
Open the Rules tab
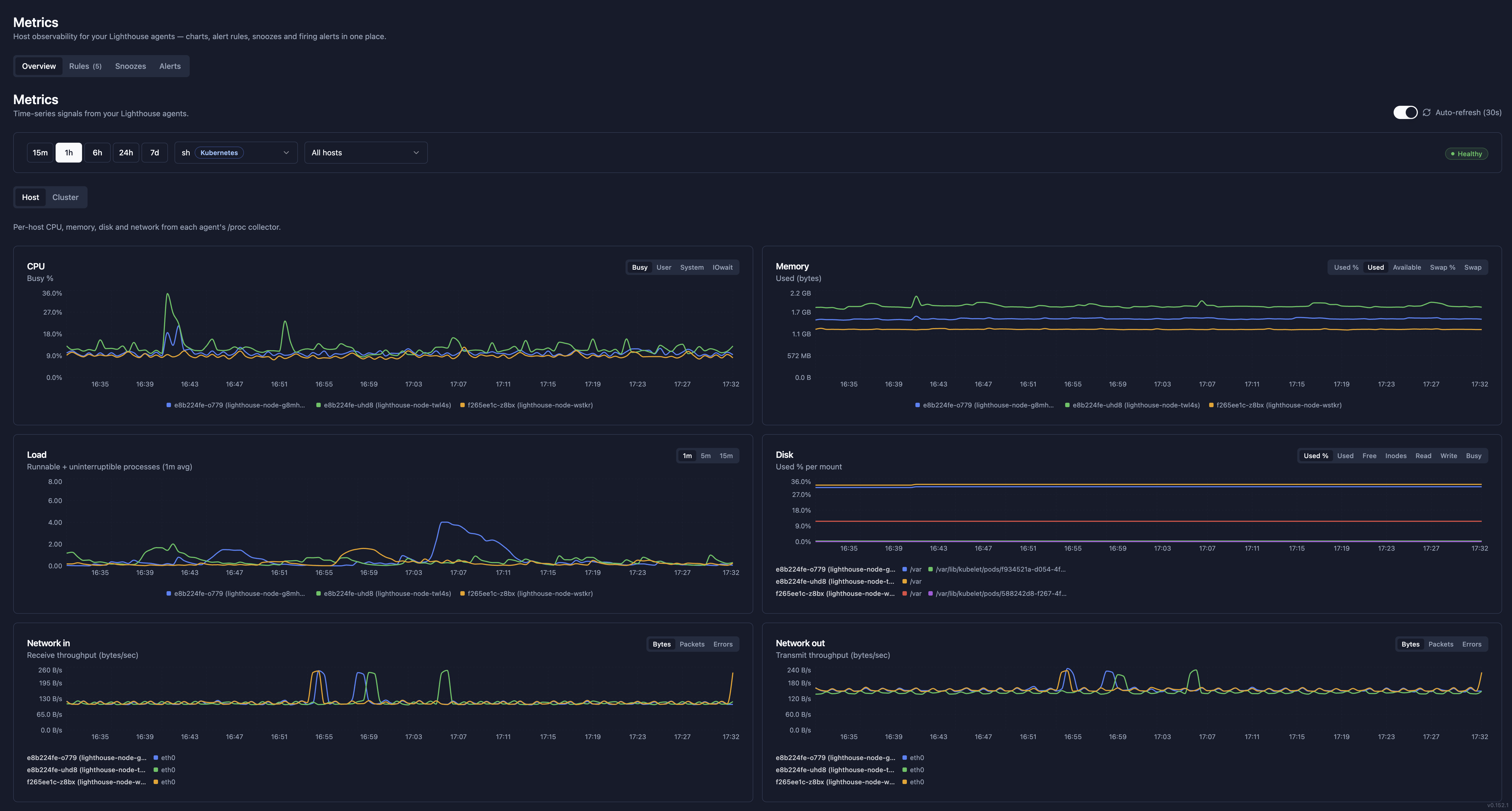(85, 66)
